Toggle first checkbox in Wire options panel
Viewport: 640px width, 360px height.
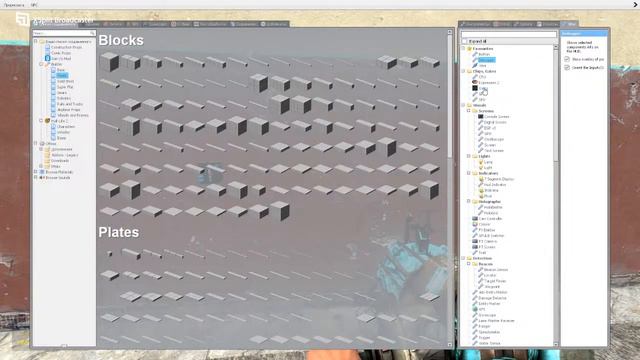pyautogui.click(x=567, y=59)
